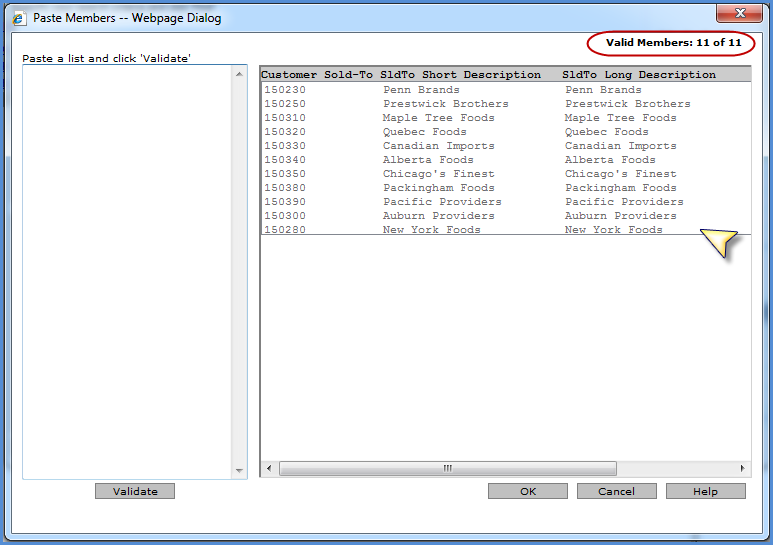
Task: Click the horizontal scrollbar right arrow
Action: 742,468
